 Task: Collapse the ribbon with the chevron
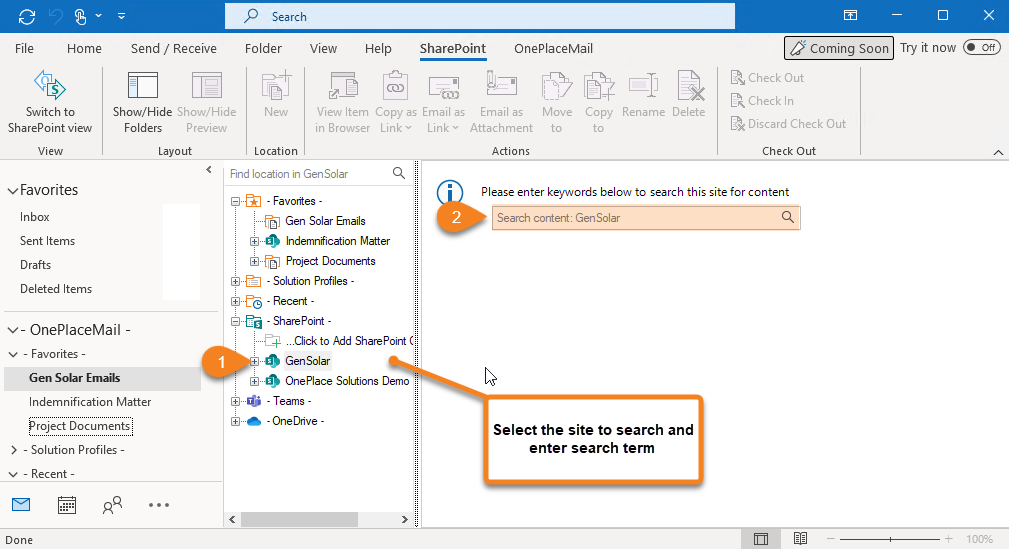998,153
